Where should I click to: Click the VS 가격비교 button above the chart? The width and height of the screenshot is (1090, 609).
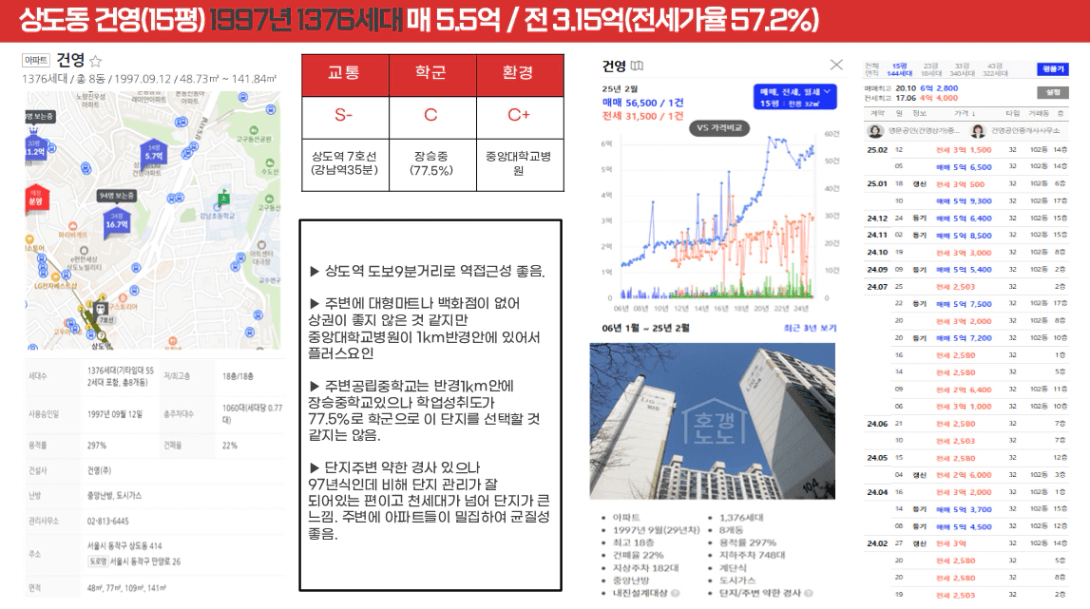click(719, 128)
